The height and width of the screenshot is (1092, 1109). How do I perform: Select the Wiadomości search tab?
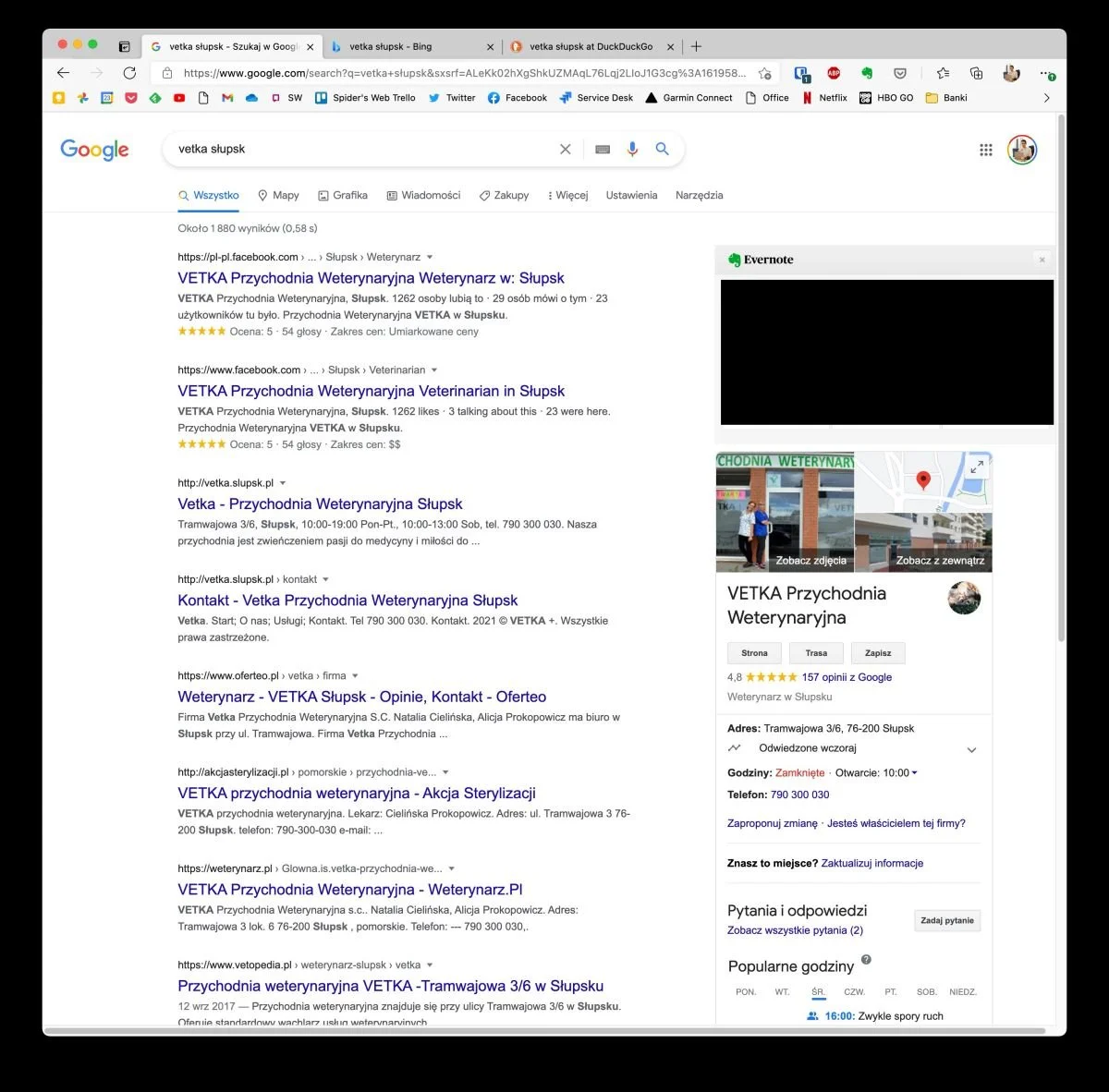point(423,195)
